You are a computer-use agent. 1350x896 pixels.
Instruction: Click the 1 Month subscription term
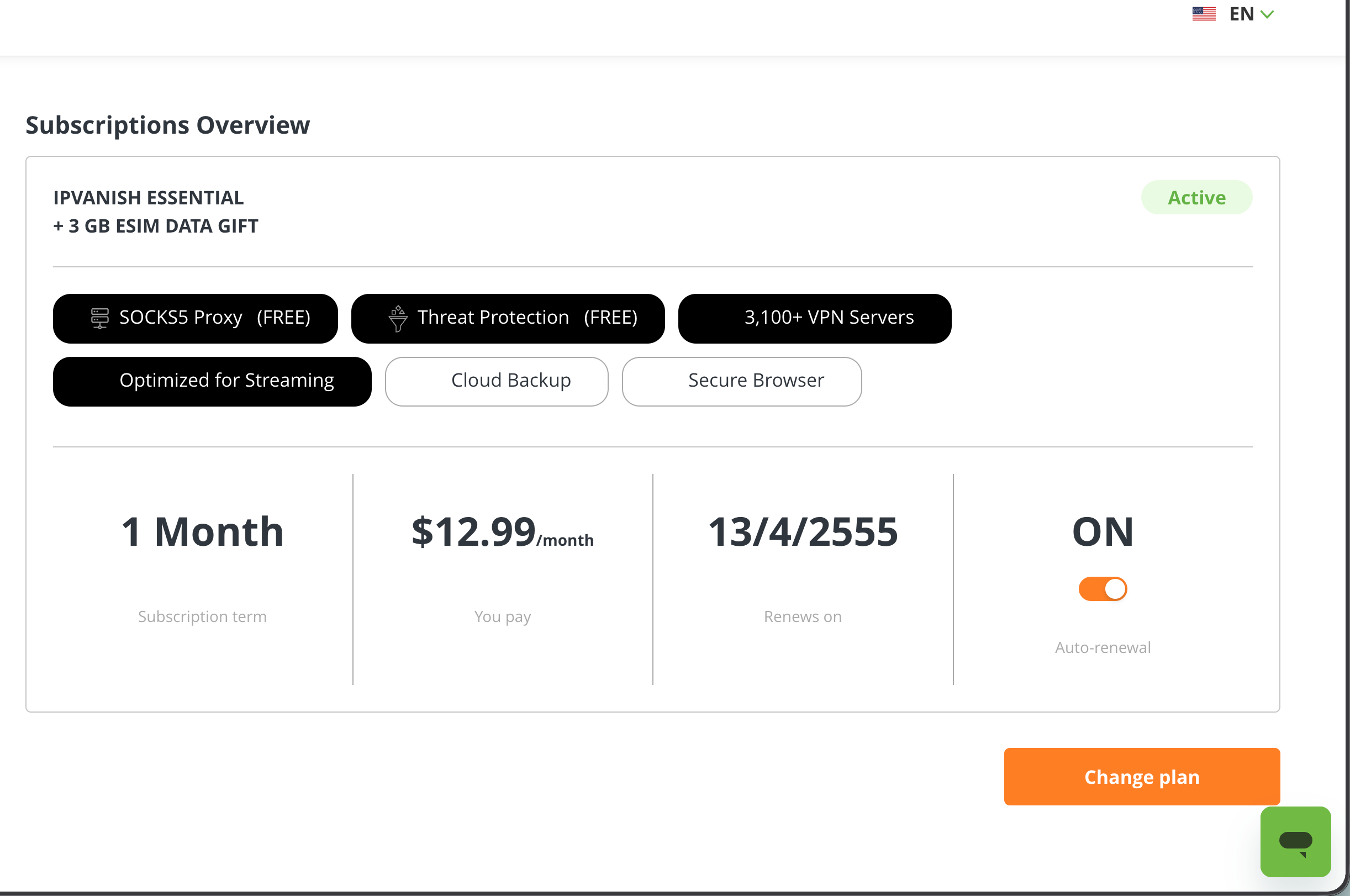pos(202,531)
